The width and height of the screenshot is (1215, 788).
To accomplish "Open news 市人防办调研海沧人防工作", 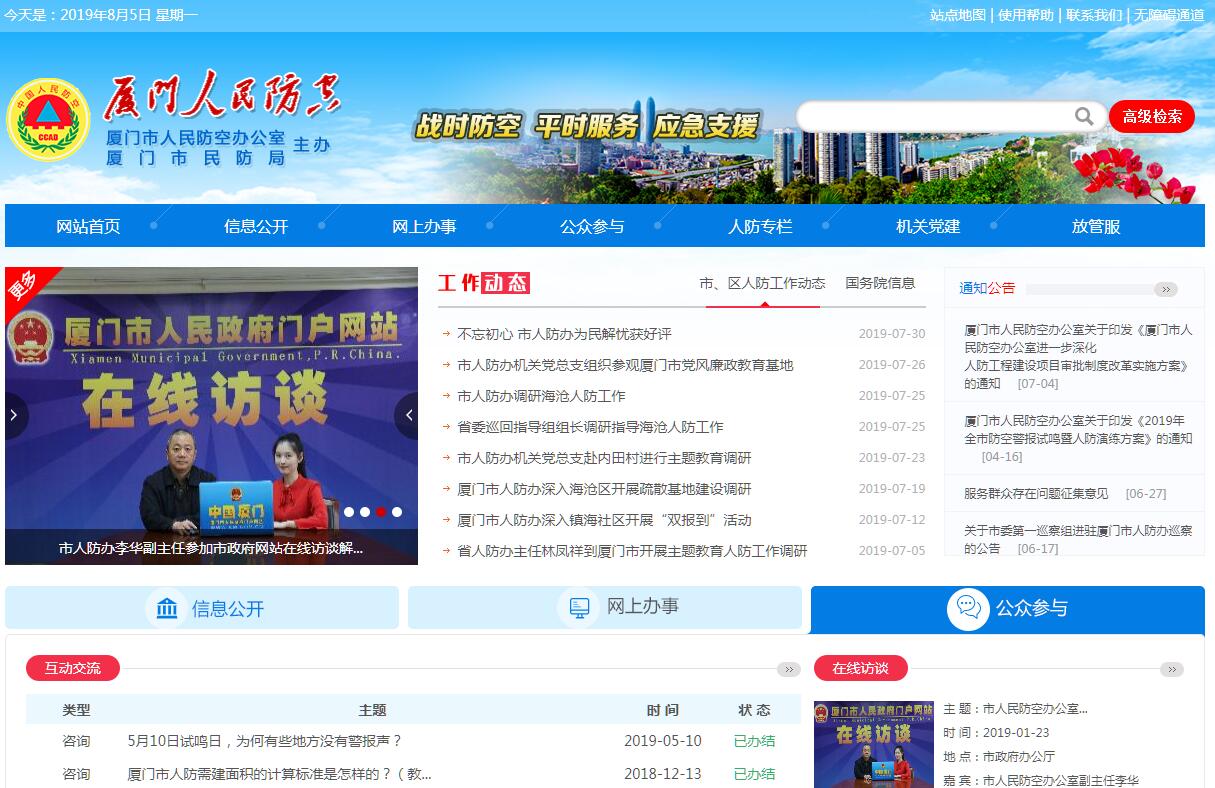I will pyautogui.click(x=541, y=396).
